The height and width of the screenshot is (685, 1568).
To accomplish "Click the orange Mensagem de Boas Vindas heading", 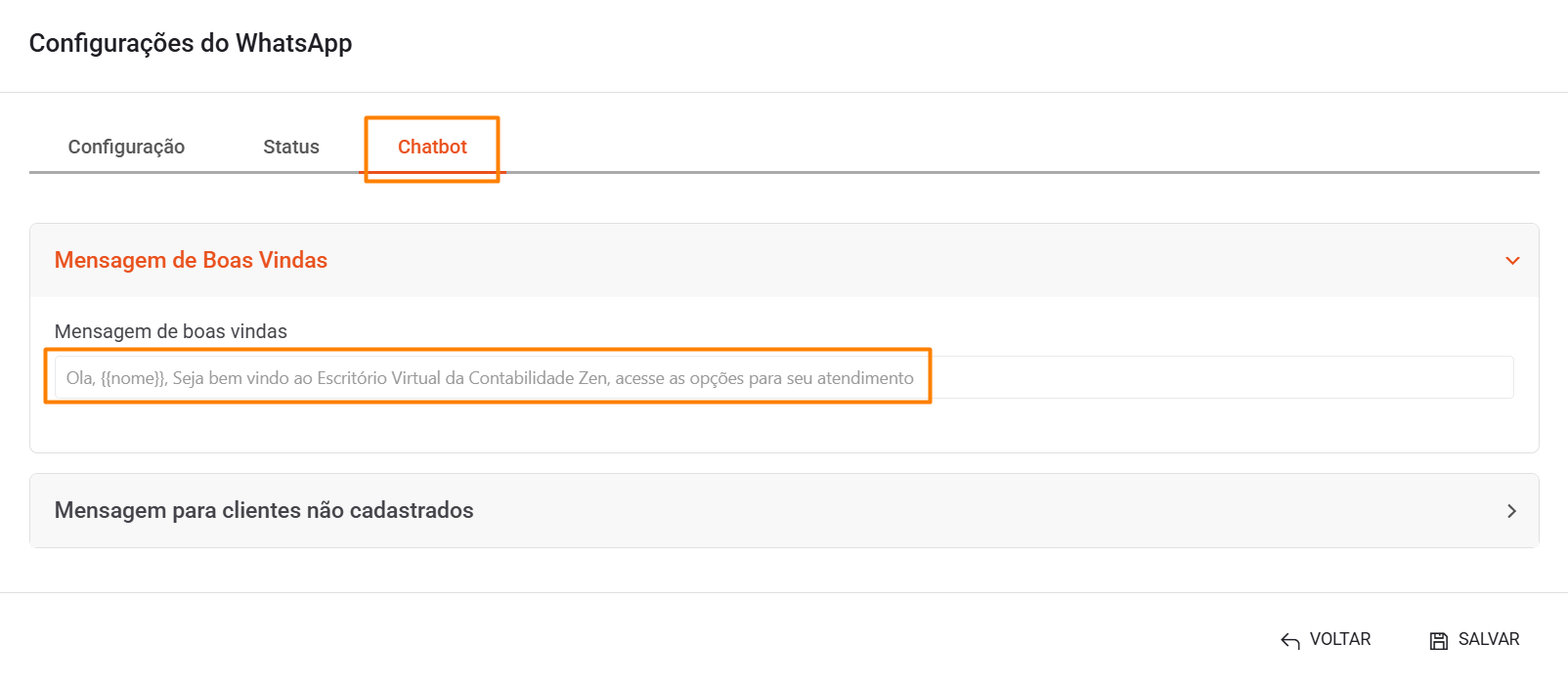I will (x=191, y=260).
